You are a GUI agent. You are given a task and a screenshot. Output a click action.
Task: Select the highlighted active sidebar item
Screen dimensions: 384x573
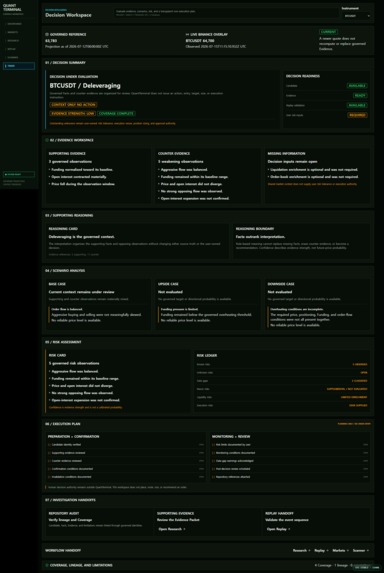coord(19,66)
